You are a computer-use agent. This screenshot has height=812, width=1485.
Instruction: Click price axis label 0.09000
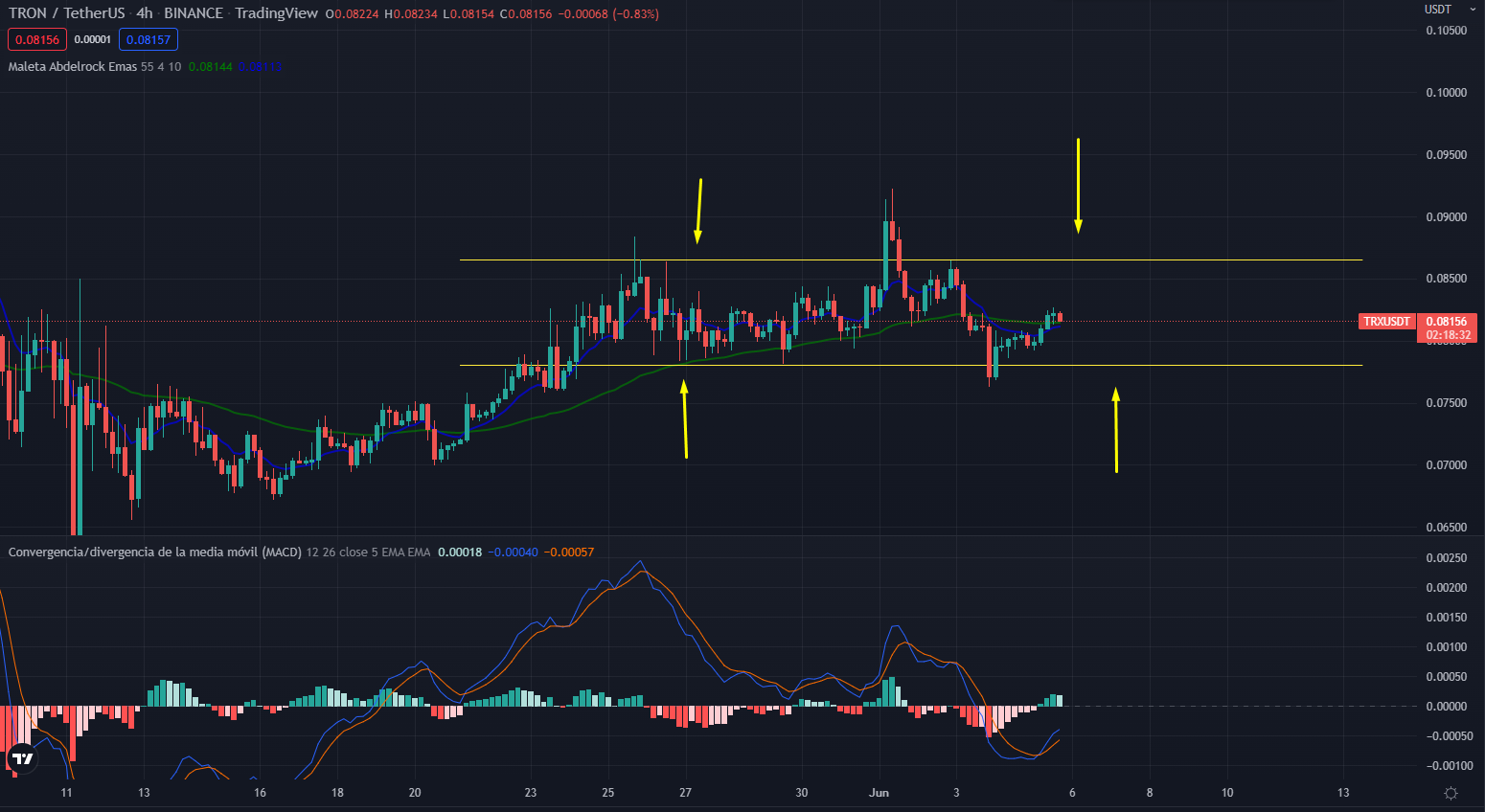[x=1447, y=217]
